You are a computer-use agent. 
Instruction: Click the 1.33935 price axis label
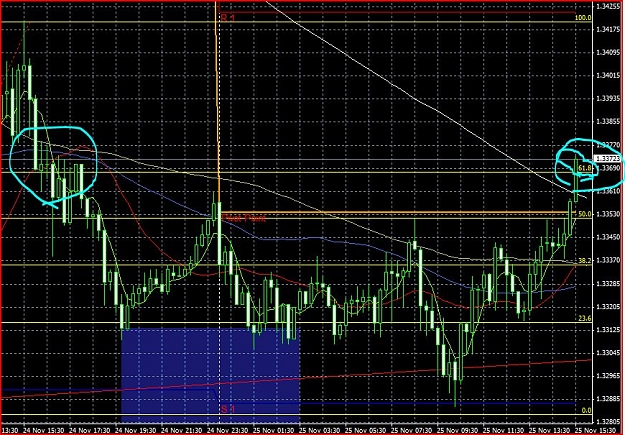[x=607, y=98]
